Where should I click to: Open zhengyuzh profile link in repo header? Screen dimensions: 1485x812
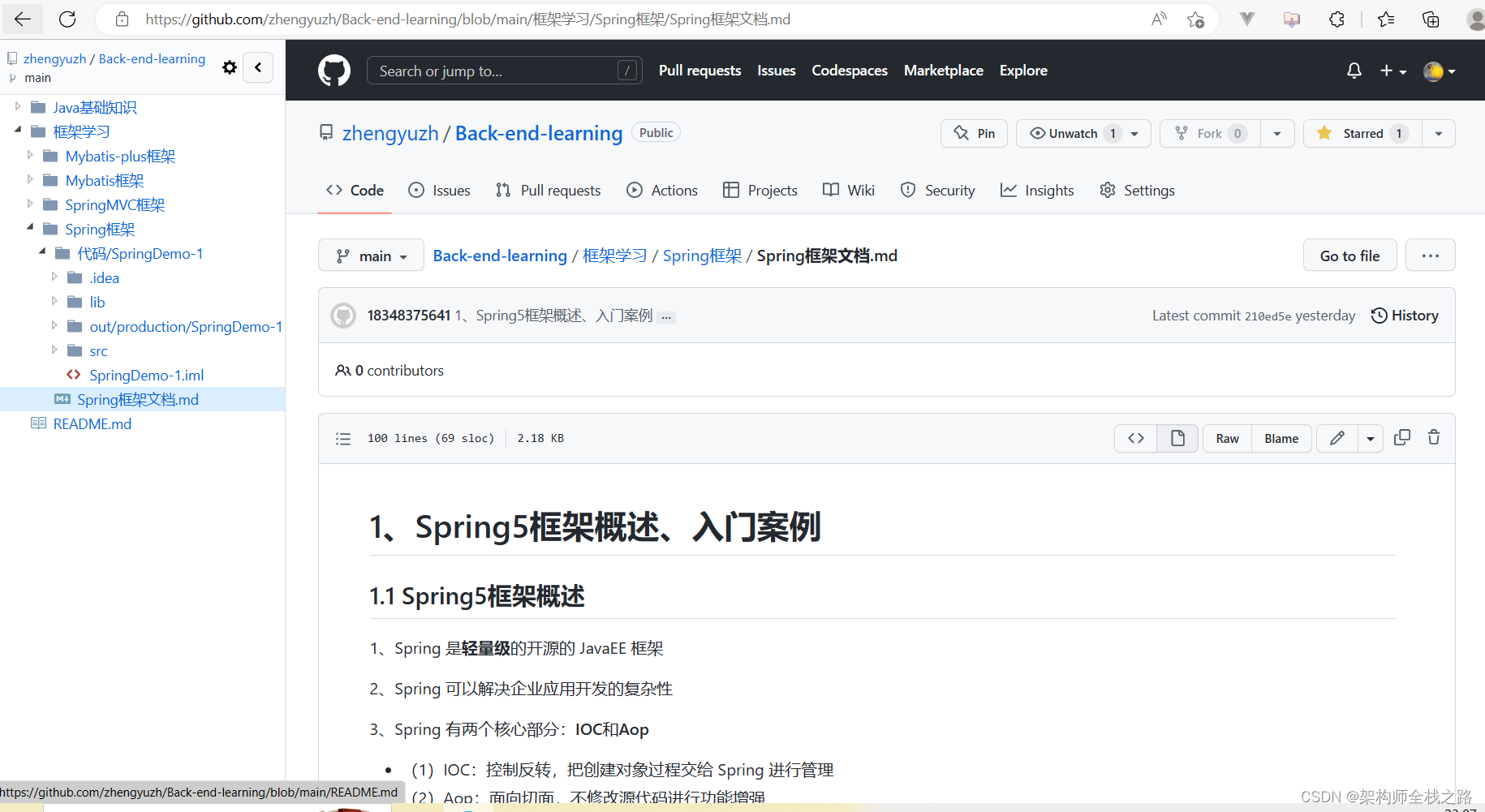coord(390,133)
